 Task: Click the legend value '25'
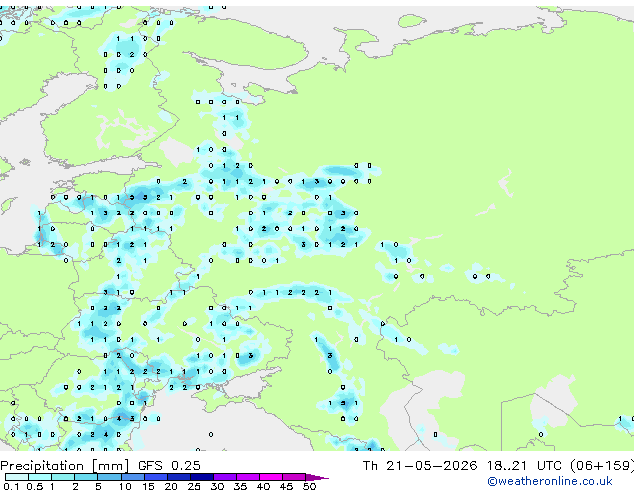pos(194,486)
